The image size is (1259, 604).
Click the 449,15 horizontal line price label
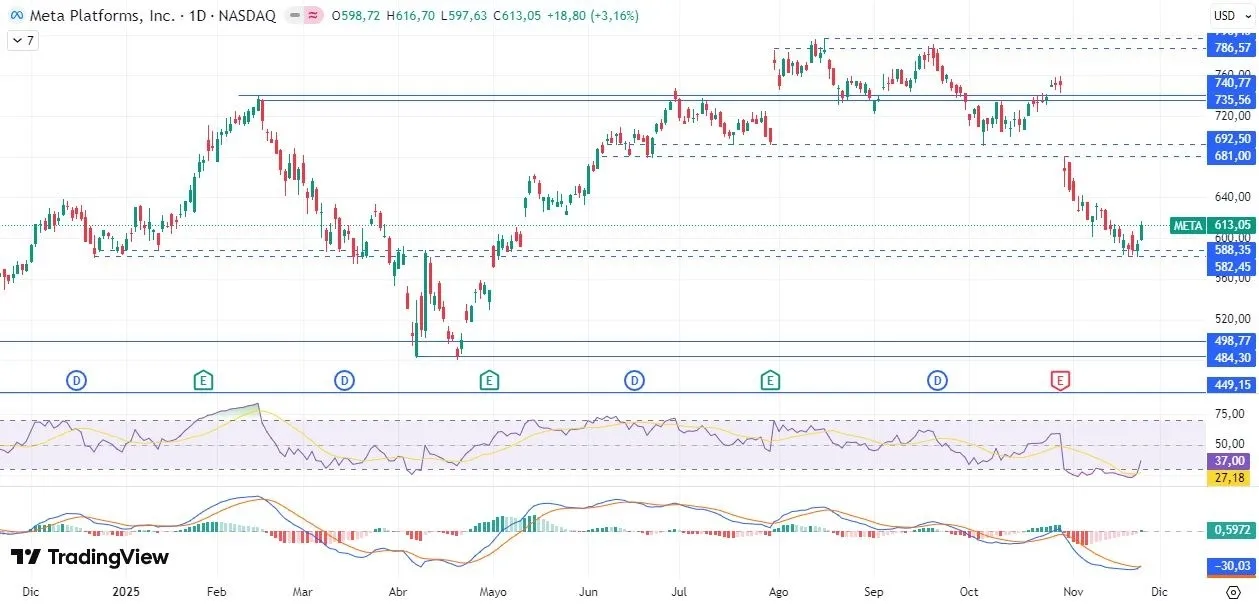point(1232,385)
